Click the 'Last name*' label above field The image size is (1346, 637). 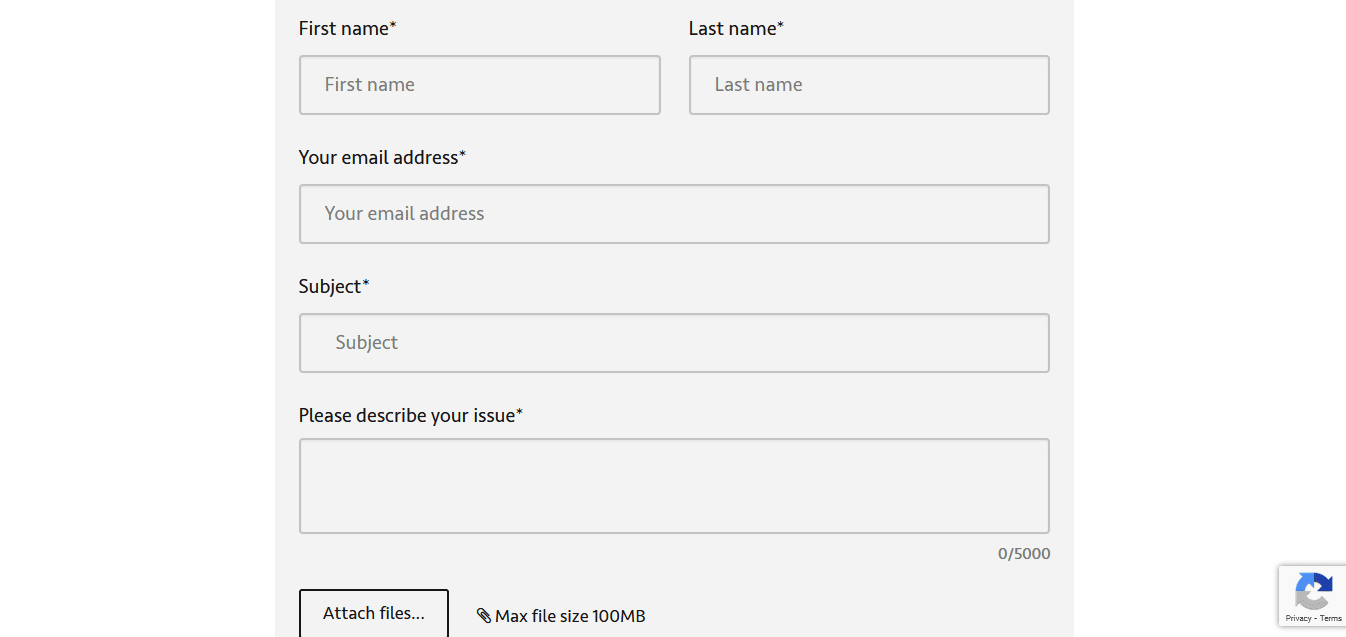tap(736, 29)
